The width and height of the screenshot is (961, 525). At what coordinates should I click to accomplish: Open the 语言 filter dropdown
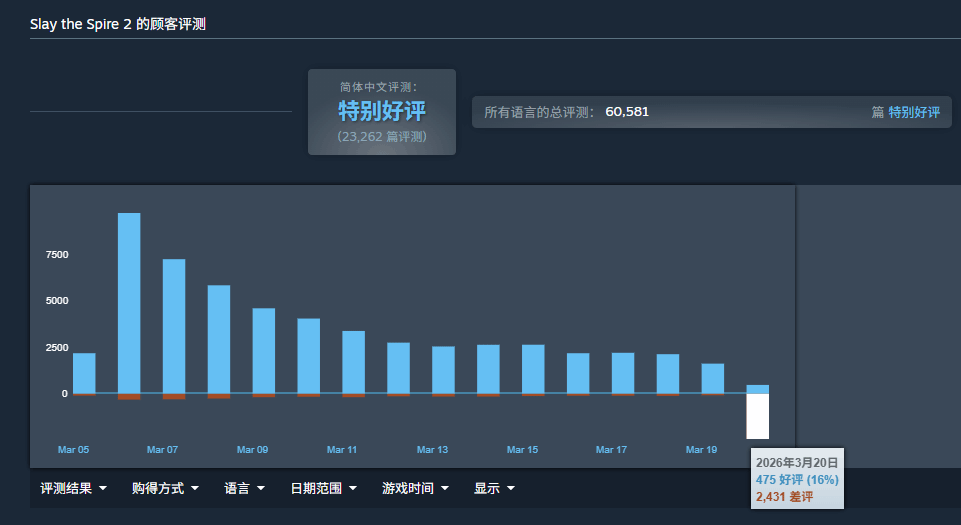(x=244, y=489)
